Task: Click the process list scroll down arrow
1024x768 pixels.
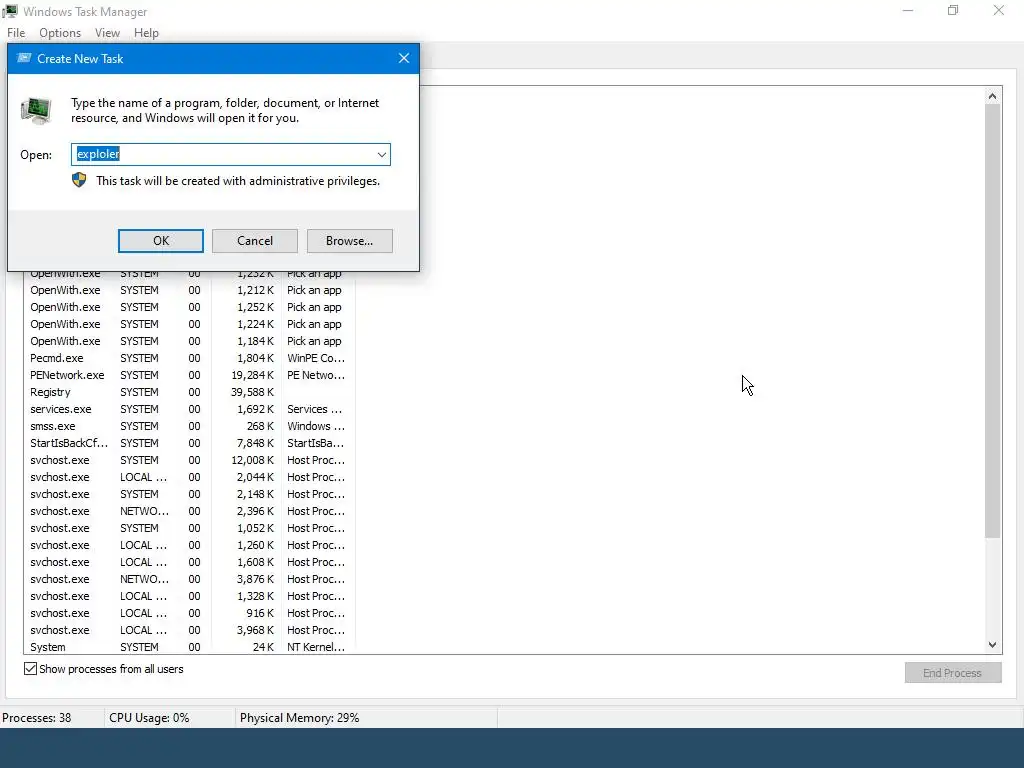Action: coord(992,645)
